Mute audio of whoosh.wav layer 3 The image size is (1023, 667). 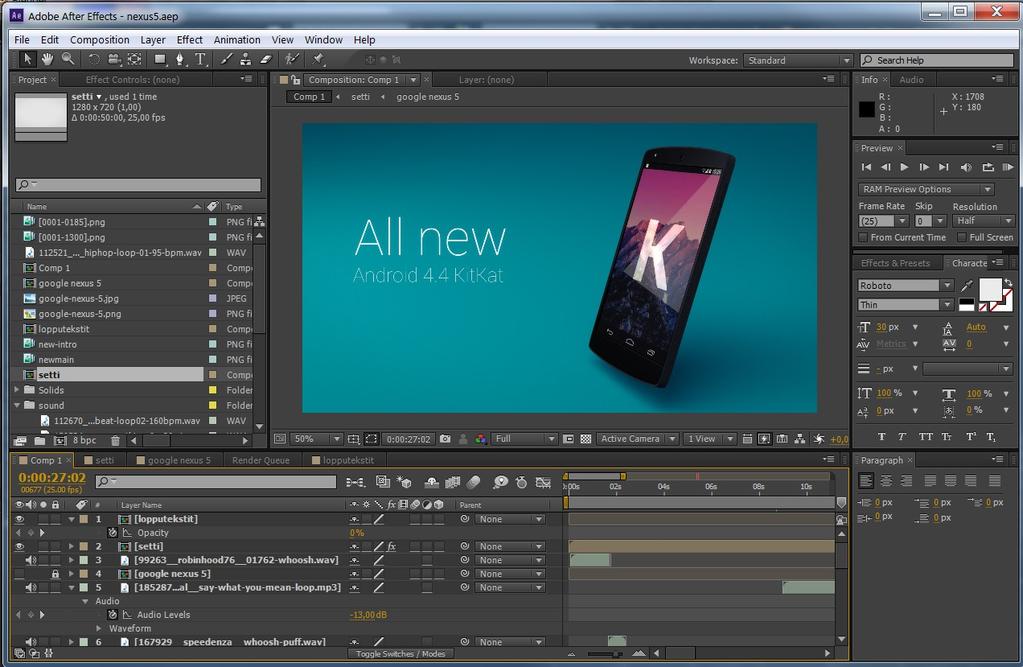pyautogui.click(x=31, y=561)
